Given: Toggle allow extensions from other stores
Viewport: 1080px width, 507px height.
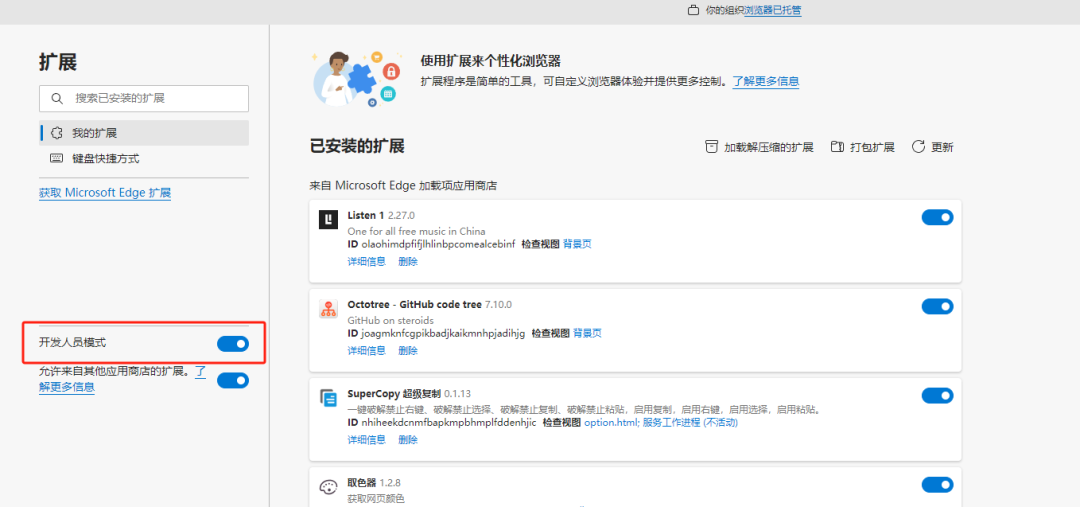Looking at the screenshot, I should click(x=233, y=380).
